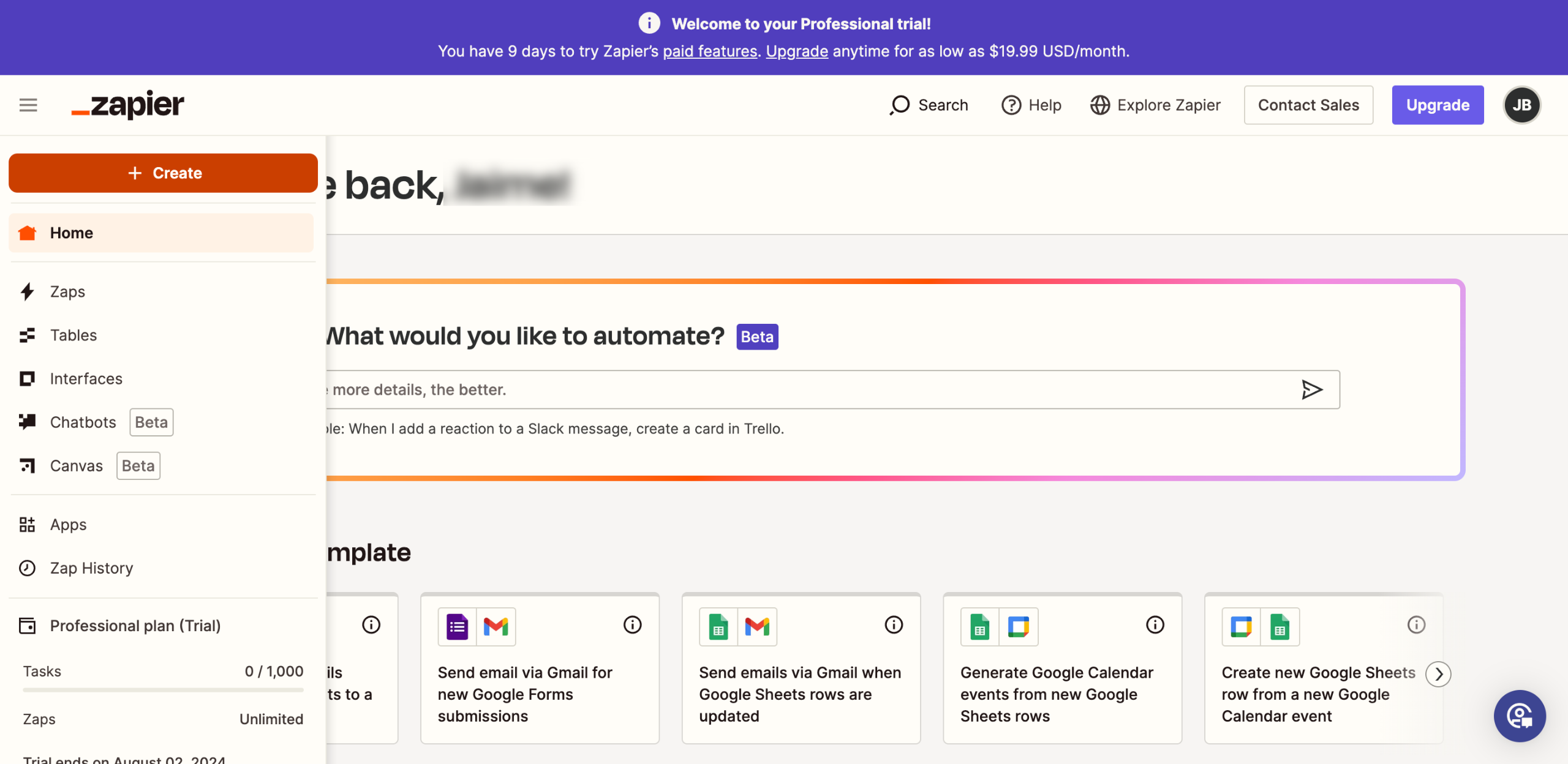Viewport: 1568px width, 764px height.
Task: Click the send arrow in automate box
Action: pyautogui.click(x=1311, y=389)
